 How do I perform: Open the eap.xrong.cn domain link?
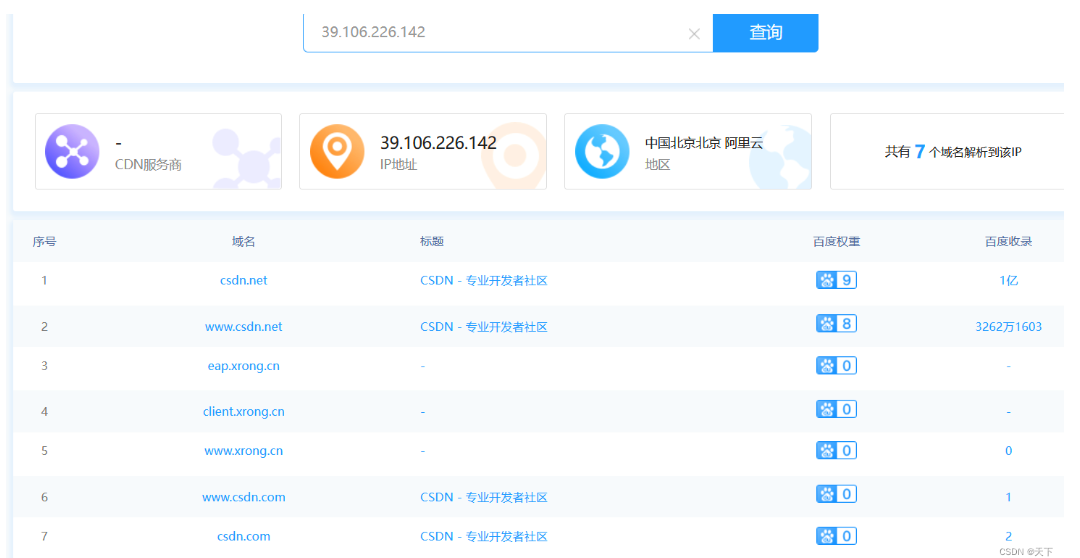click(244, 366)
